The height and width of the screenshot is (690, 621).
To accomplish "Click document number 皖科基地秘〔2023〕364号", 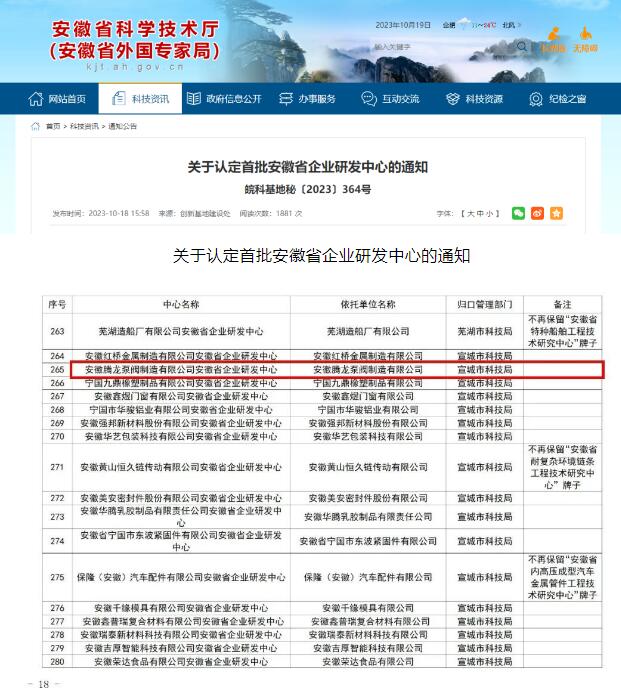I will (308, 189).
